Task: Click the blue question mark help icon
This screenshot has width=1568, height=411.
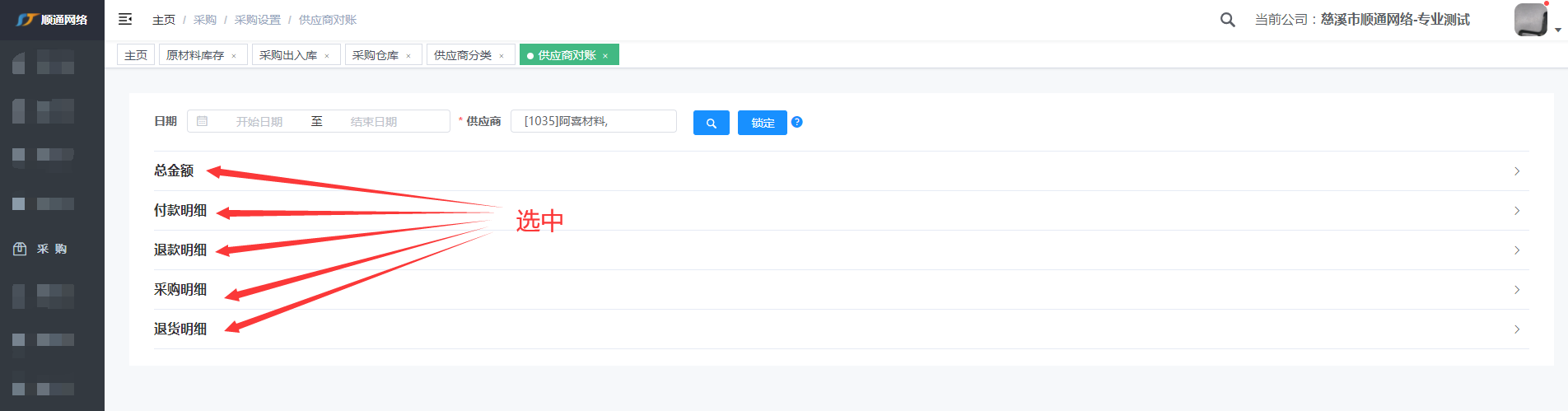Action: click(x=796, y=122)
